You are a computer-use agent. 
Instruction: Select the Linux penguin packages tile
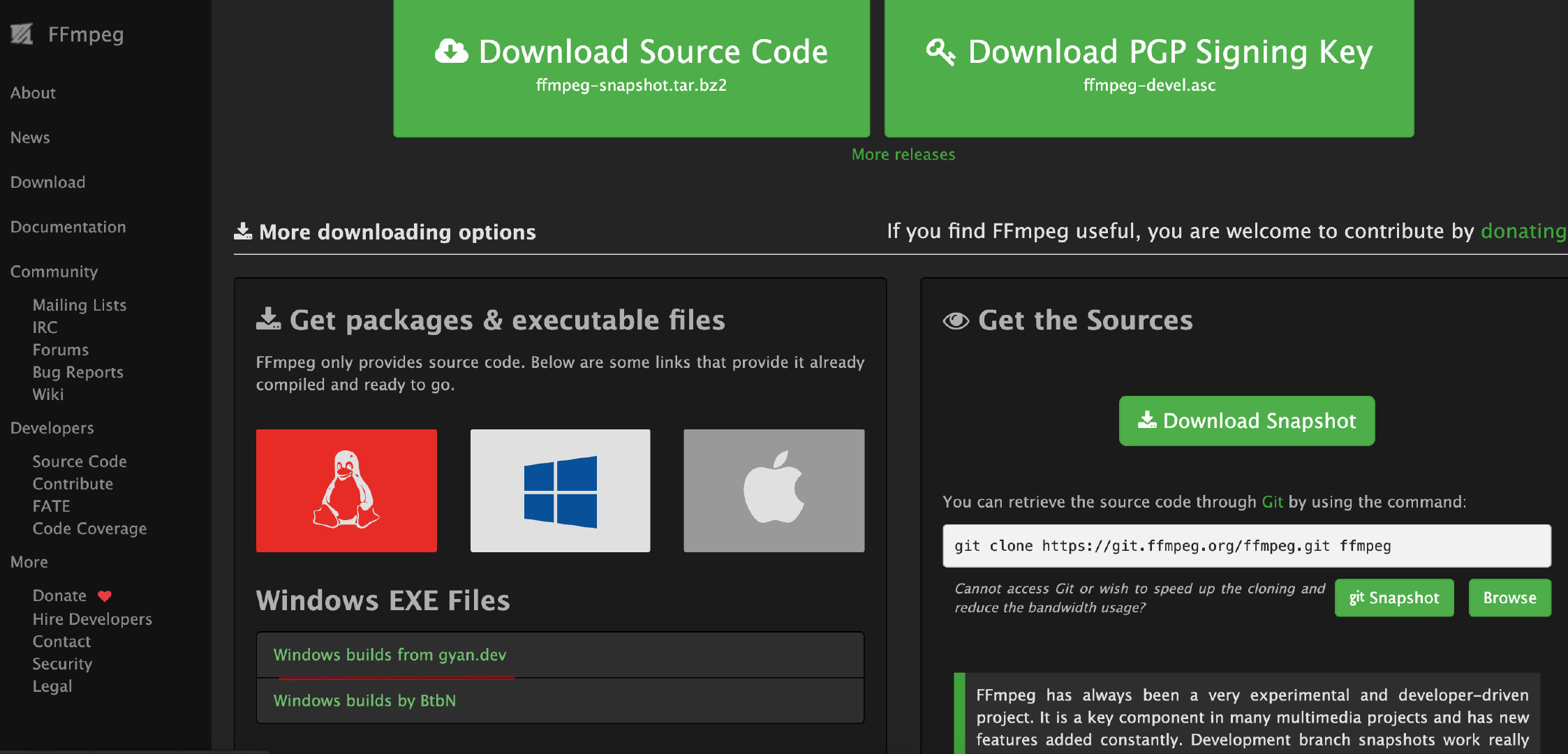[346, 490]
